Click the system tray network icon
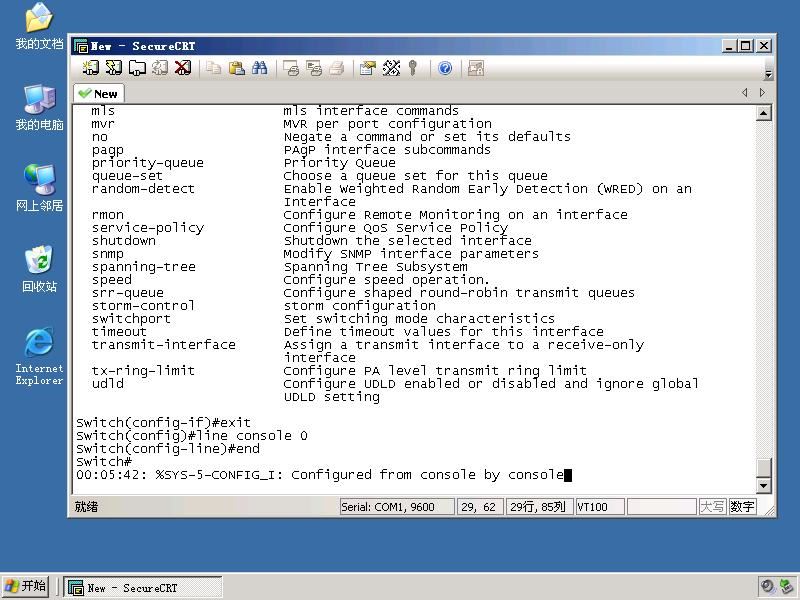The image size is (800, 600). (x=786, y=587)
